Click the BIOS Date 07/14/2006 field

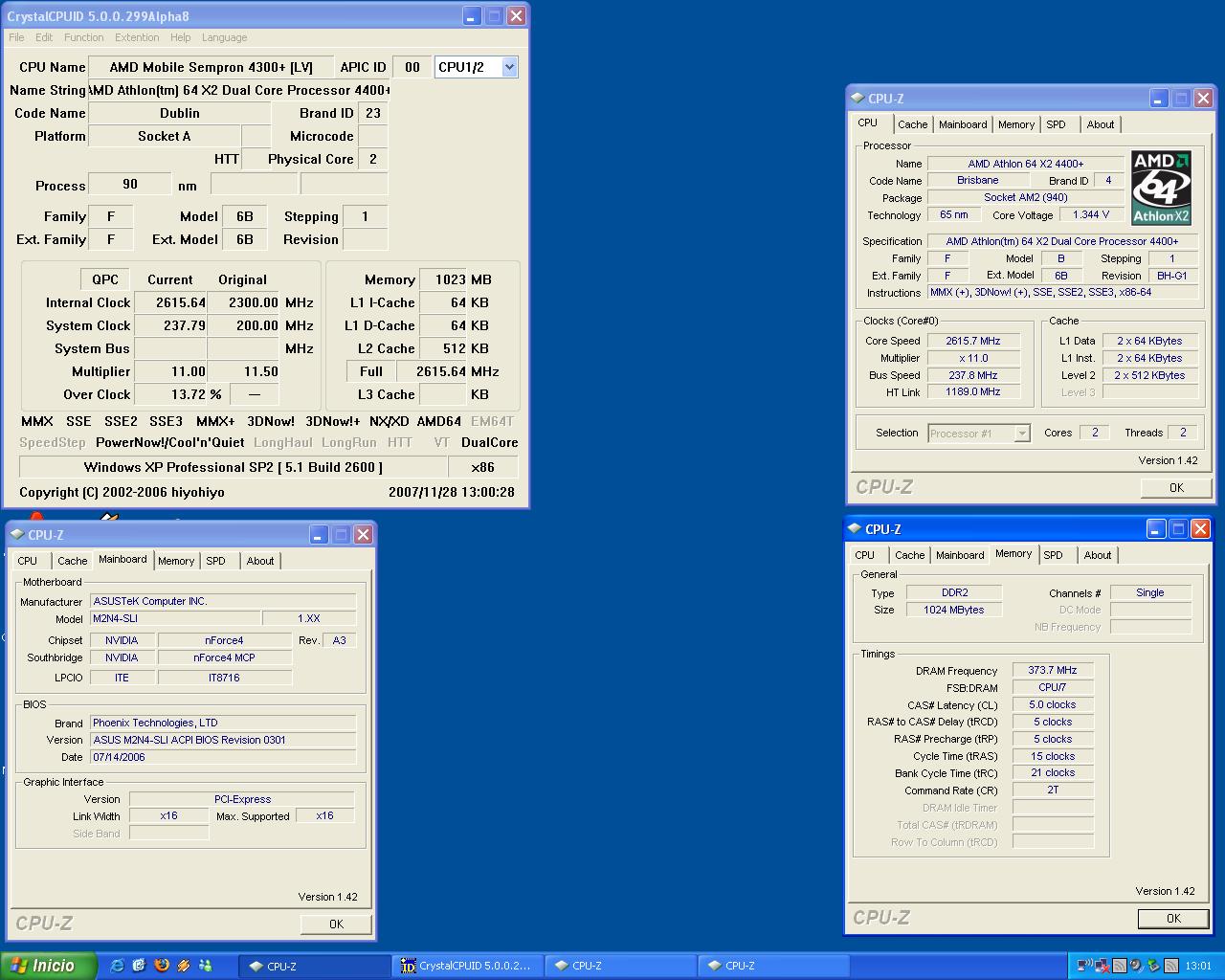pyautogui.click(x=223, y=757)
